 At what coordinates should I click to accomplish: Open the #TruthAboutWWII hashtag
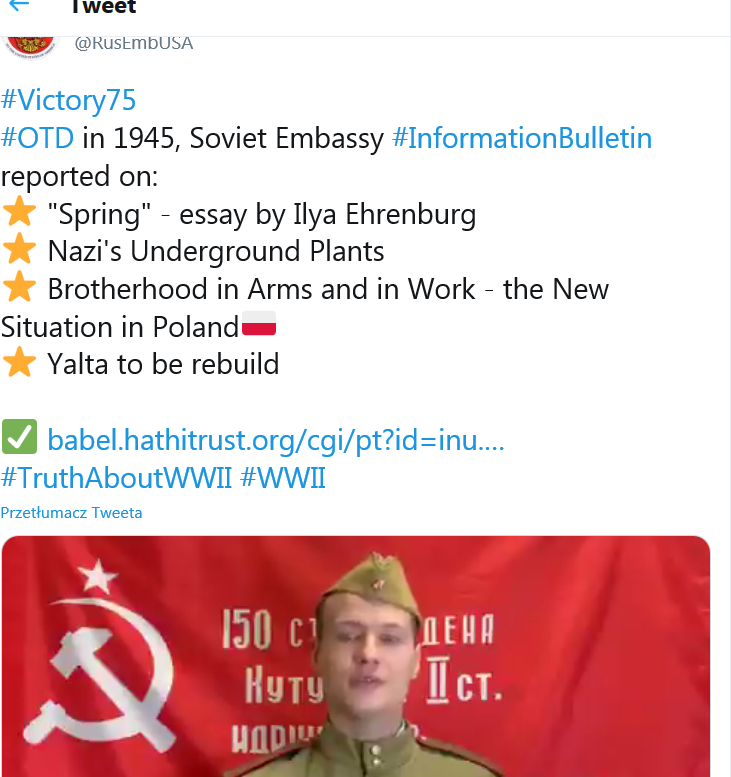point(116,478)
